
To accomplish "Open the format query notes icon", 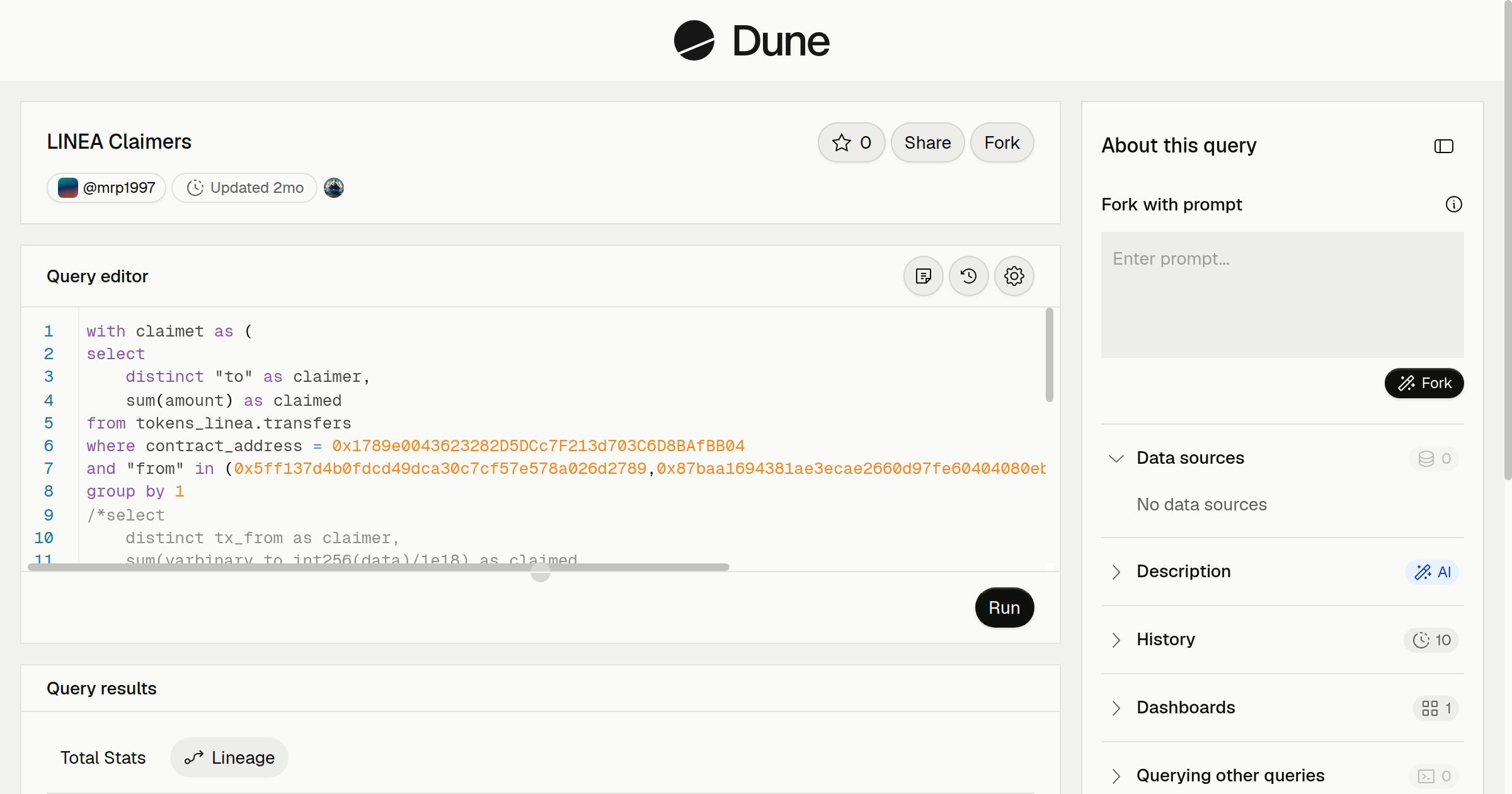I will [924, 276].
